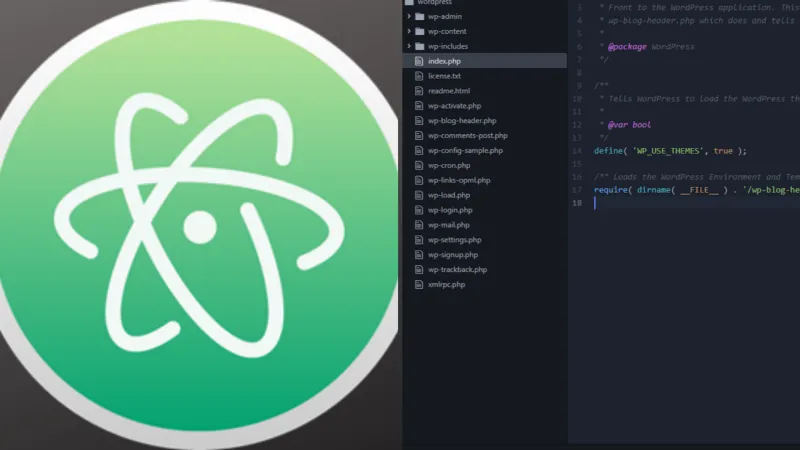Open license.txt in the tree
This screenshot has width=800, height=450.
pyautogui.click(x=444, y=76)
